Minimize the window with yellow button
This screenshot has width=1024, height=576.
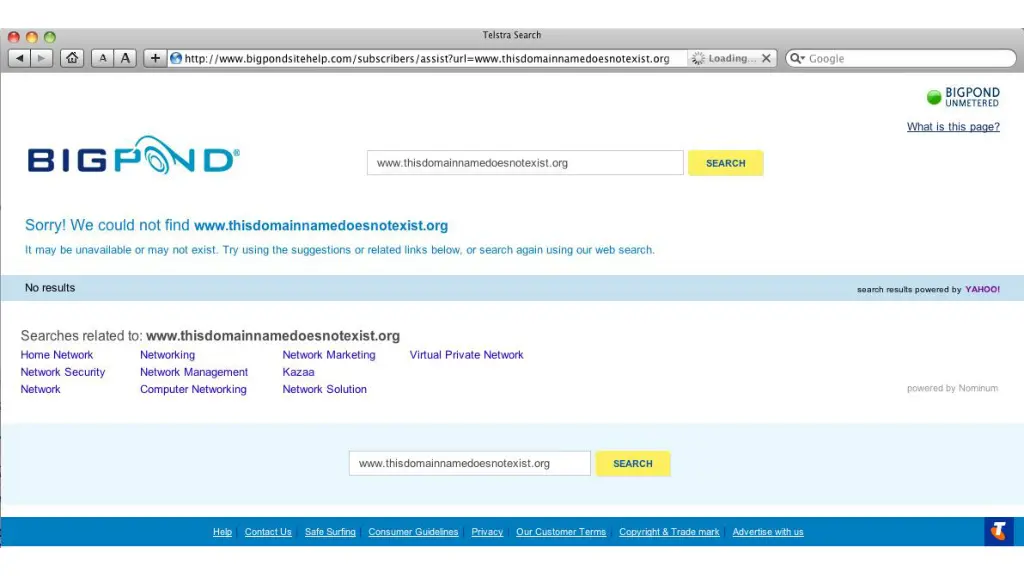click(x=31, y=37)
